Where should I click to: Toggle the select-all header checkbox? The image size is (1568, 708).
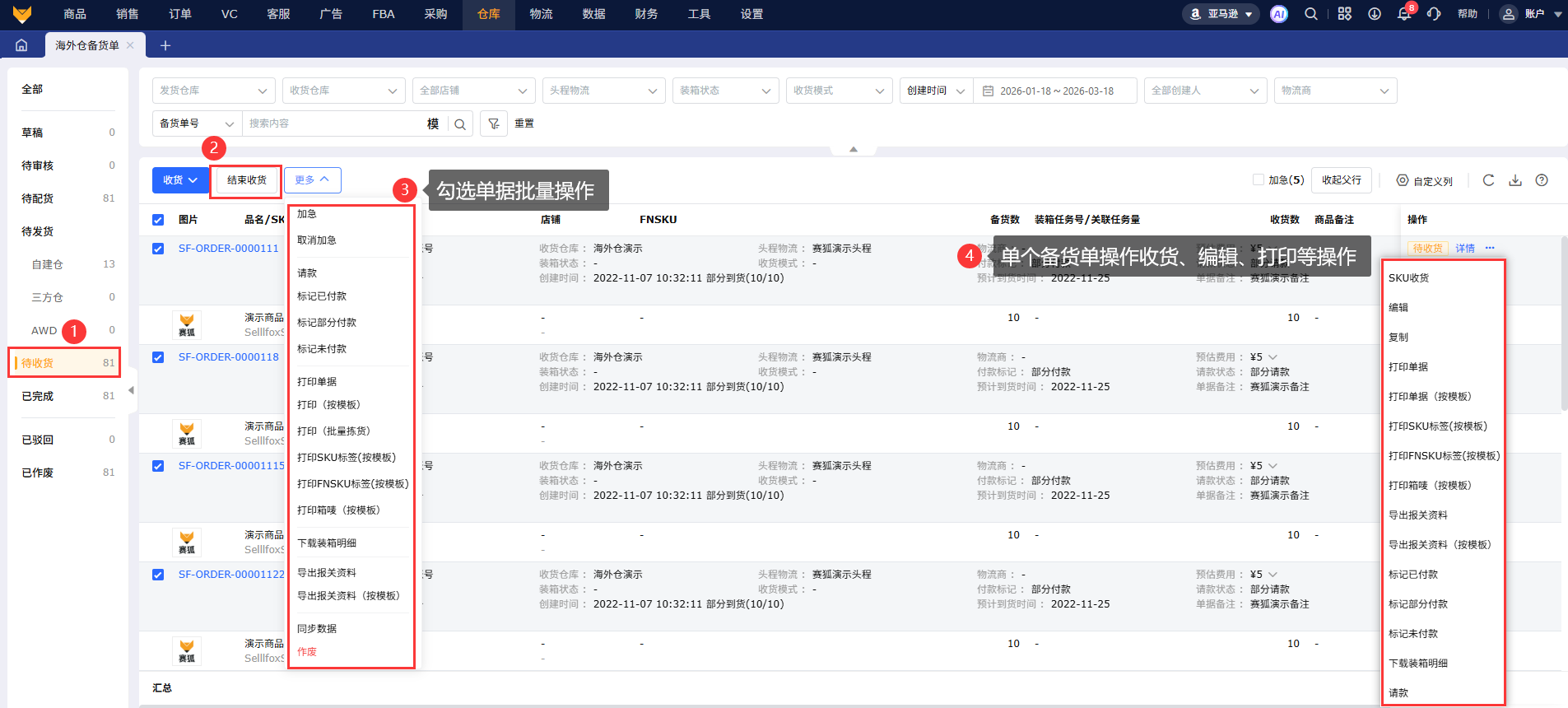click(x=158, y=220)
